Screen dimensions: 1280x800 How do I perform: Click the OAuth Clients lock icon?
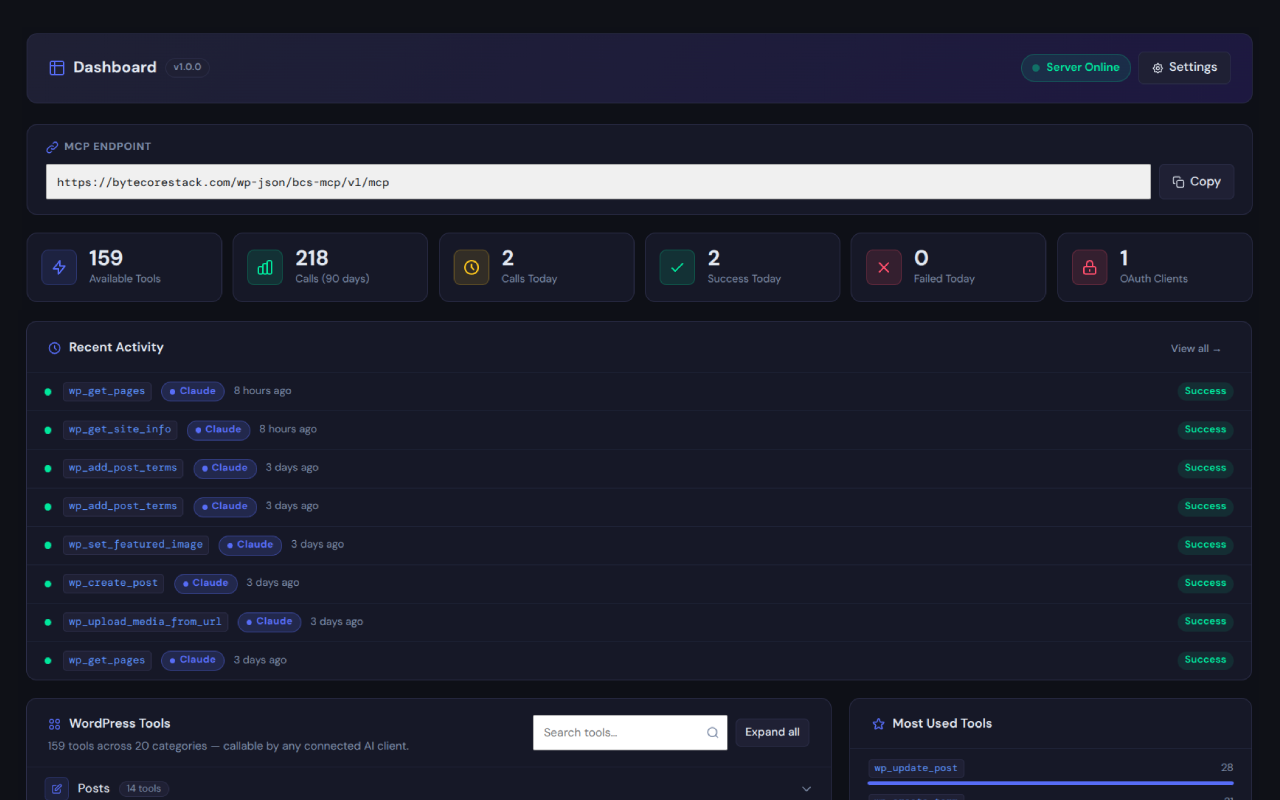coord(1090,267)
